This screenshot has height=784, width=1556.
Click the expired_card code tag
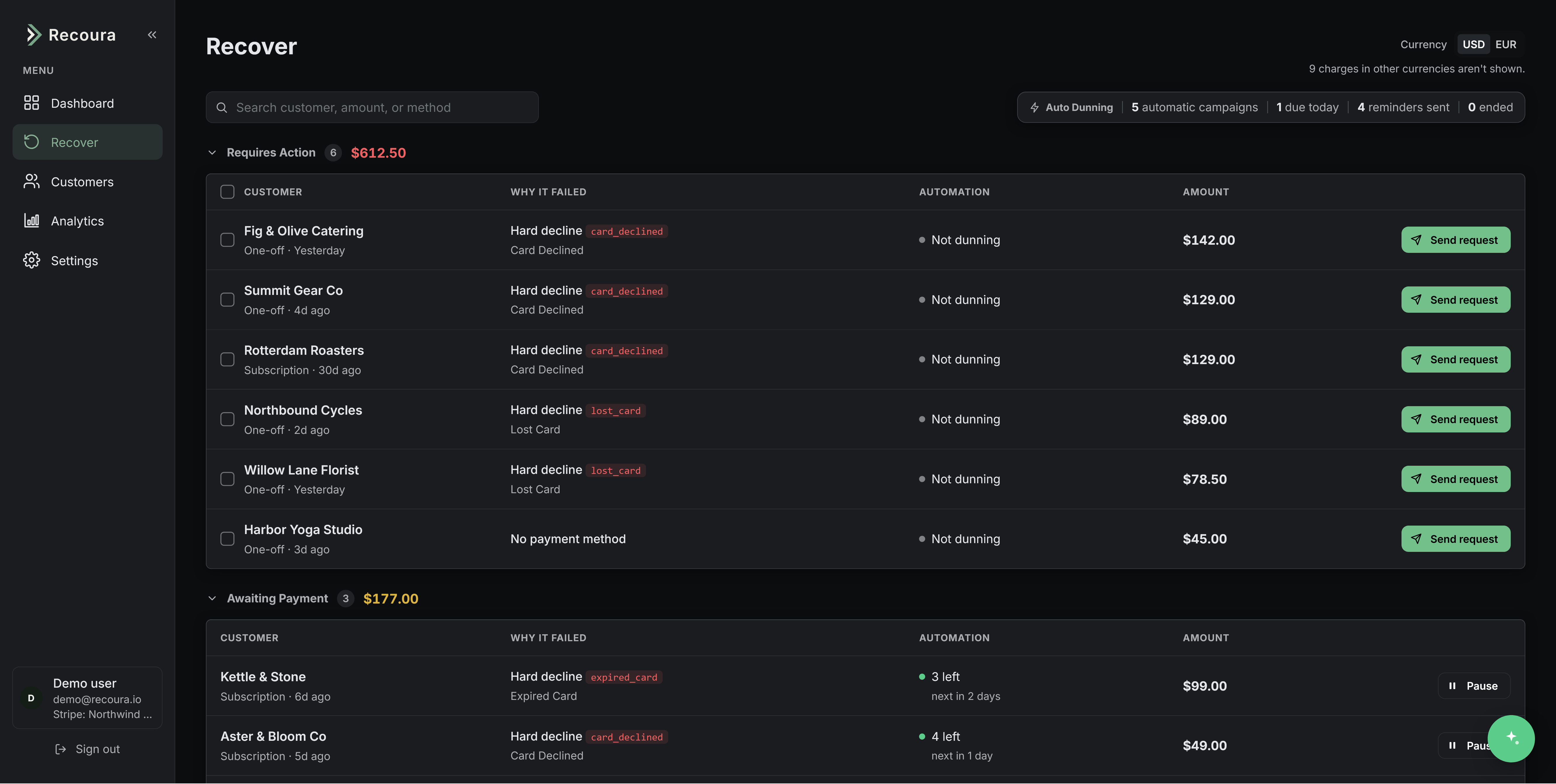click(x=624, y=677)
